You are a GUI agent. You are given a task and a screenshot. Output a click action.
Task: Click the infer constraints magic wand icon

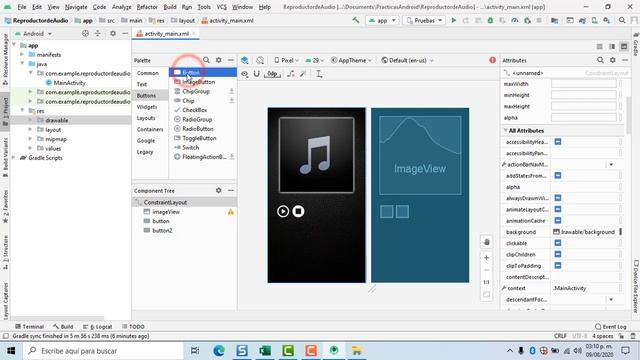pos(302,74)
